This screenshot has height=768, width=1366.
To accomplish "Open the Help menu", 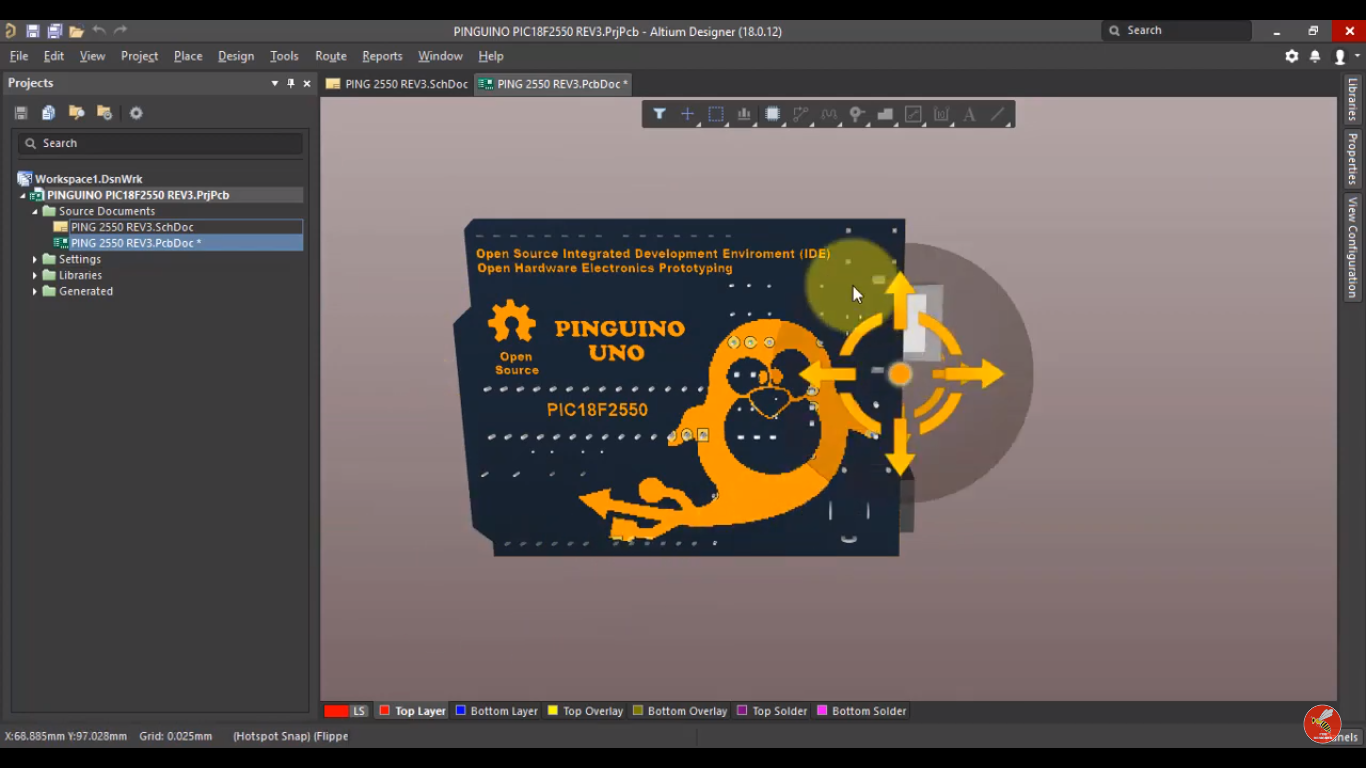I will coord(491,56).
